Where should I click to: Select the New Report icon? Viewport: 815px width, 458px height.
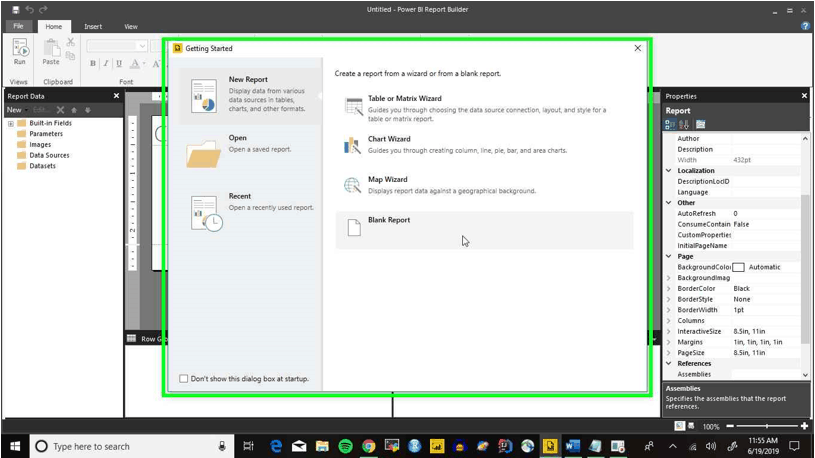click(203, 96)
